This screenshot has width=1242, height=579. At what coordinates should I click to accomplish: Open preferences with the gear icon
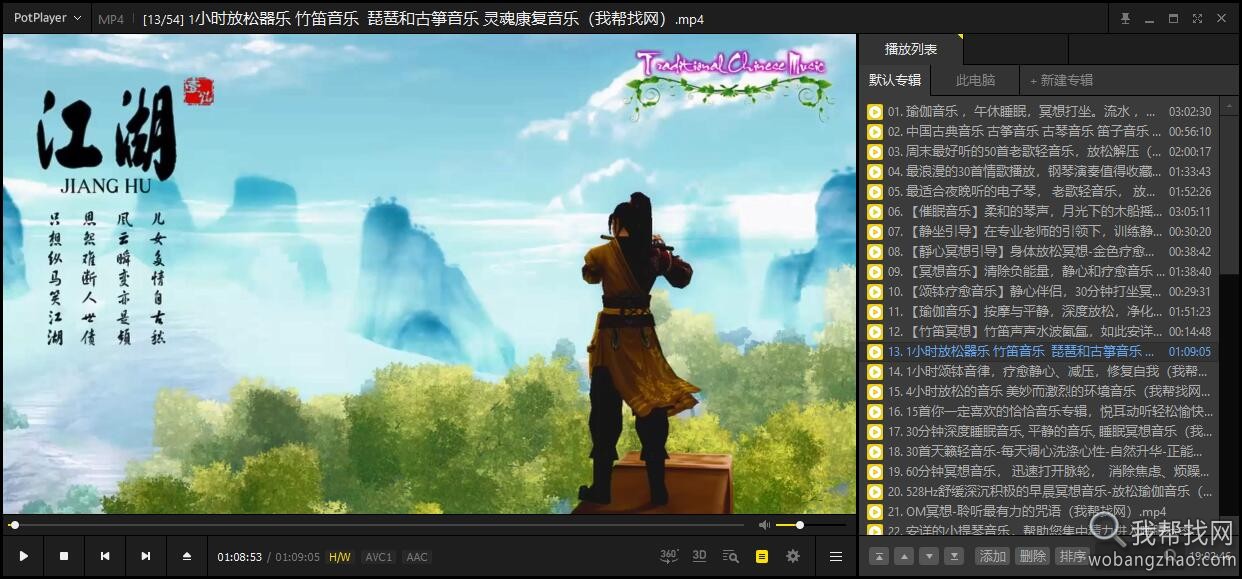(x=793, y=556)
